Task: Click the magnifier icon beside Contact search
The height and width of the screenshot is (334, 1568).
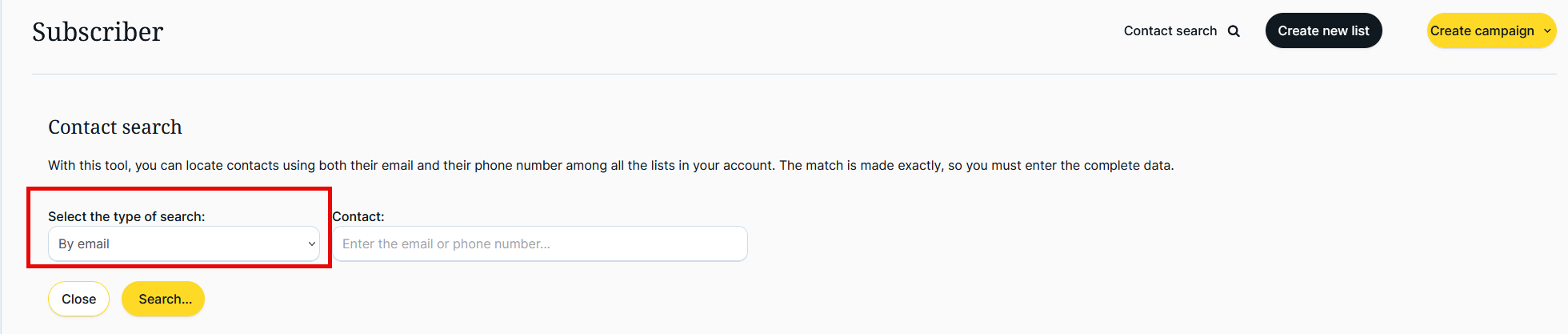Action: click(1234, 31)
